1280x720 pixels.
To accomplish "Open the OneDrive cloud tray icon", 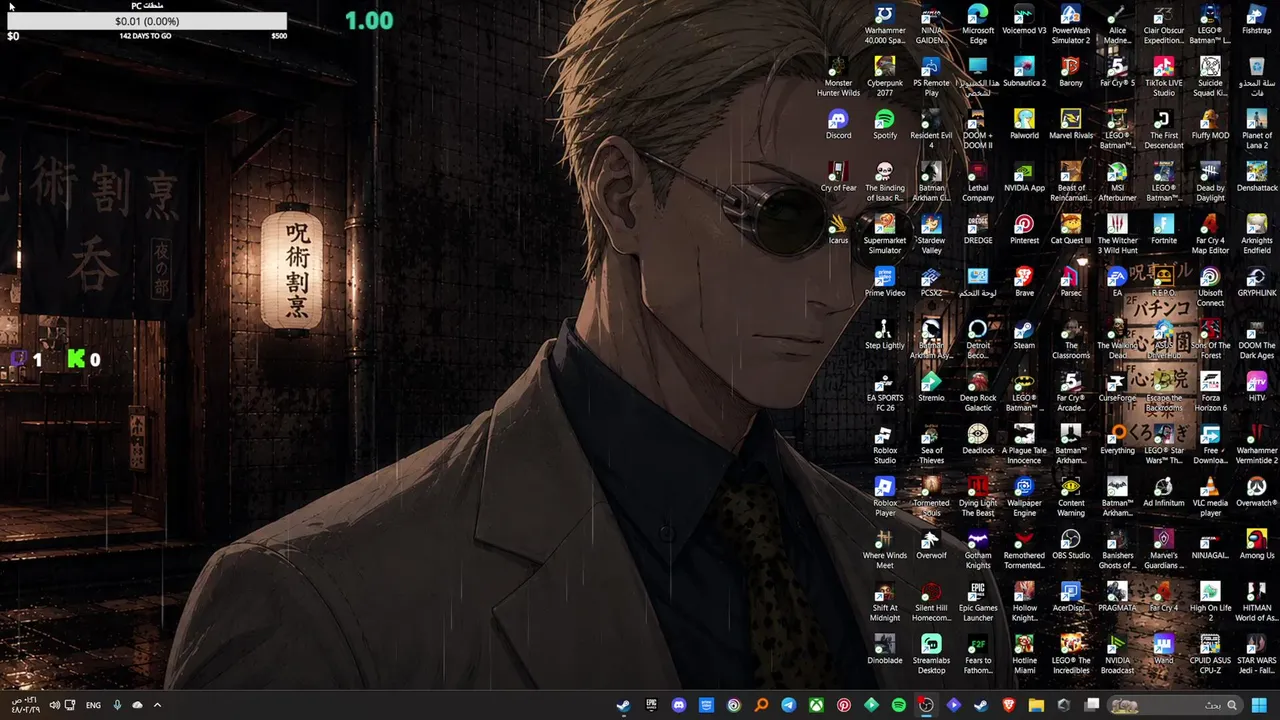I will (x=137, y=705).
